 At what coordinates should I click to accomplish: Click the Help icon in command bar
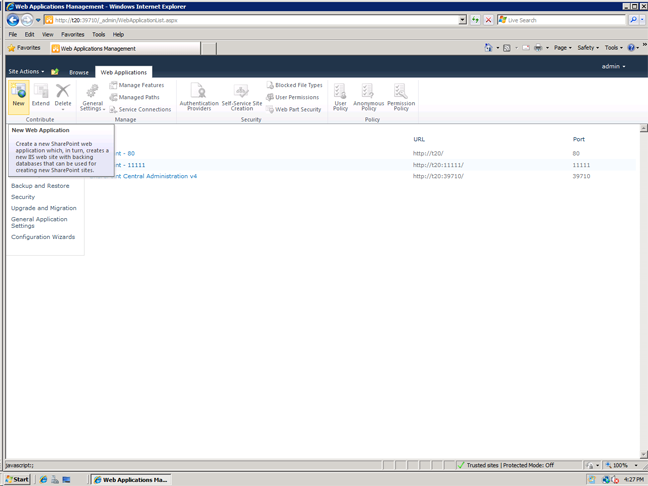tap(631, 48)
